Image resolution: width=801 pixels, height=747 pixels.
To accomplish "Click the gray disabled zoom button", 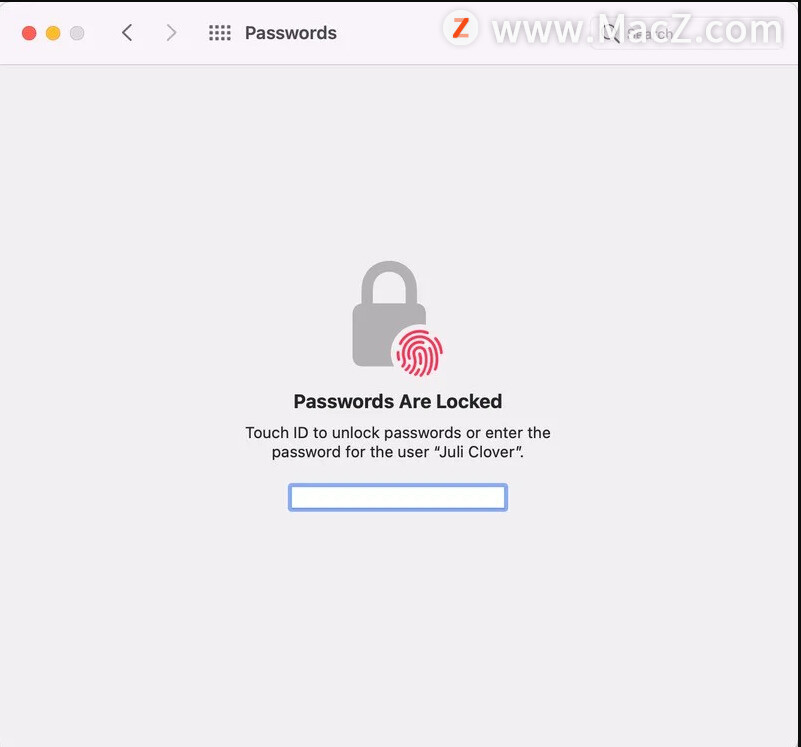I will pyautogui.click(x=77, y=33).
